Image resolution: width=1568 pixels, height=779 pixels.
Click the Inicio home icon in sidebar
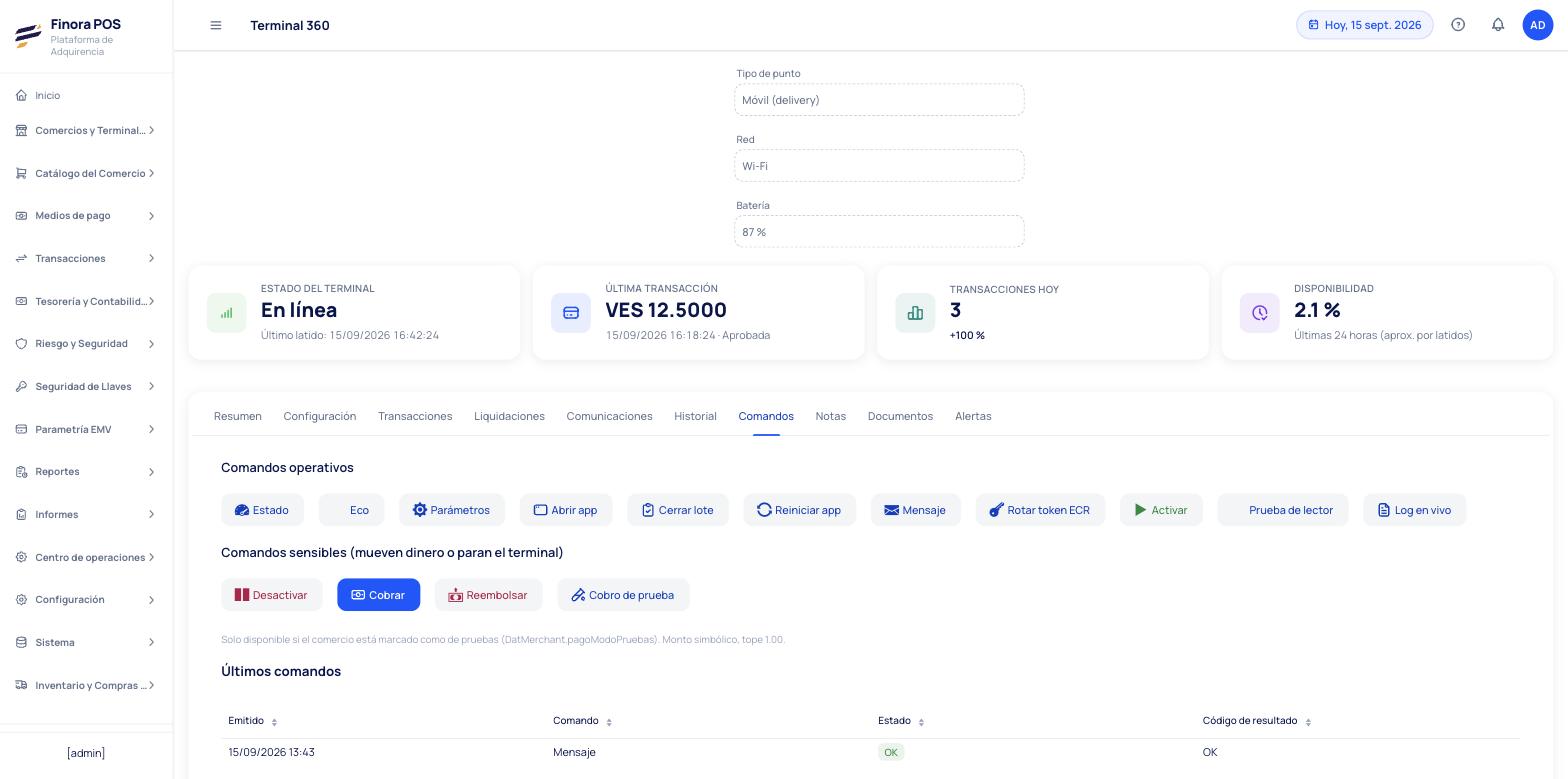(21, 95)
